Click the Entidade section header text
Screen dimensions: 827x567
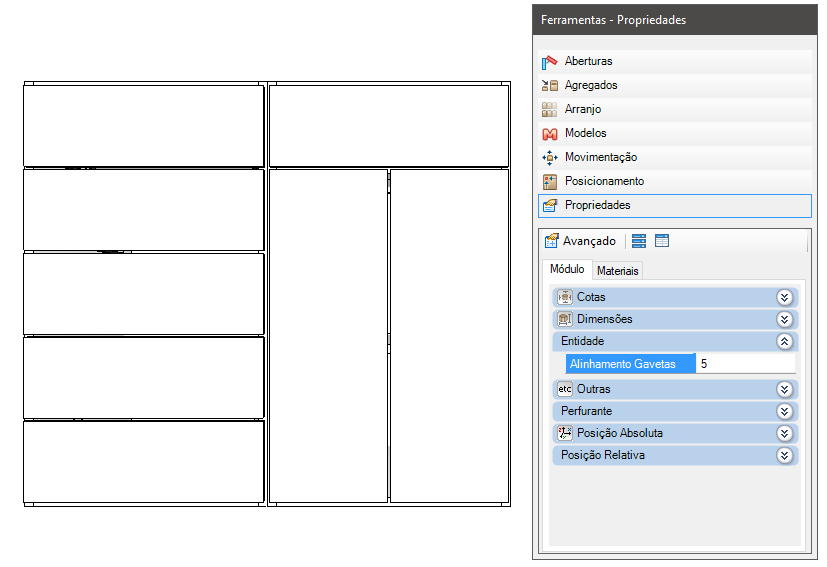click(x=582, y=342)
